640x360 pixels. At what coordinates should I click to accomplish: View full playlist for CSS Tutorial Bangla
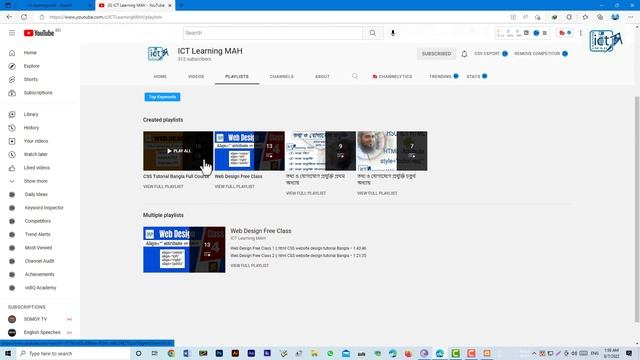(163, 187)
